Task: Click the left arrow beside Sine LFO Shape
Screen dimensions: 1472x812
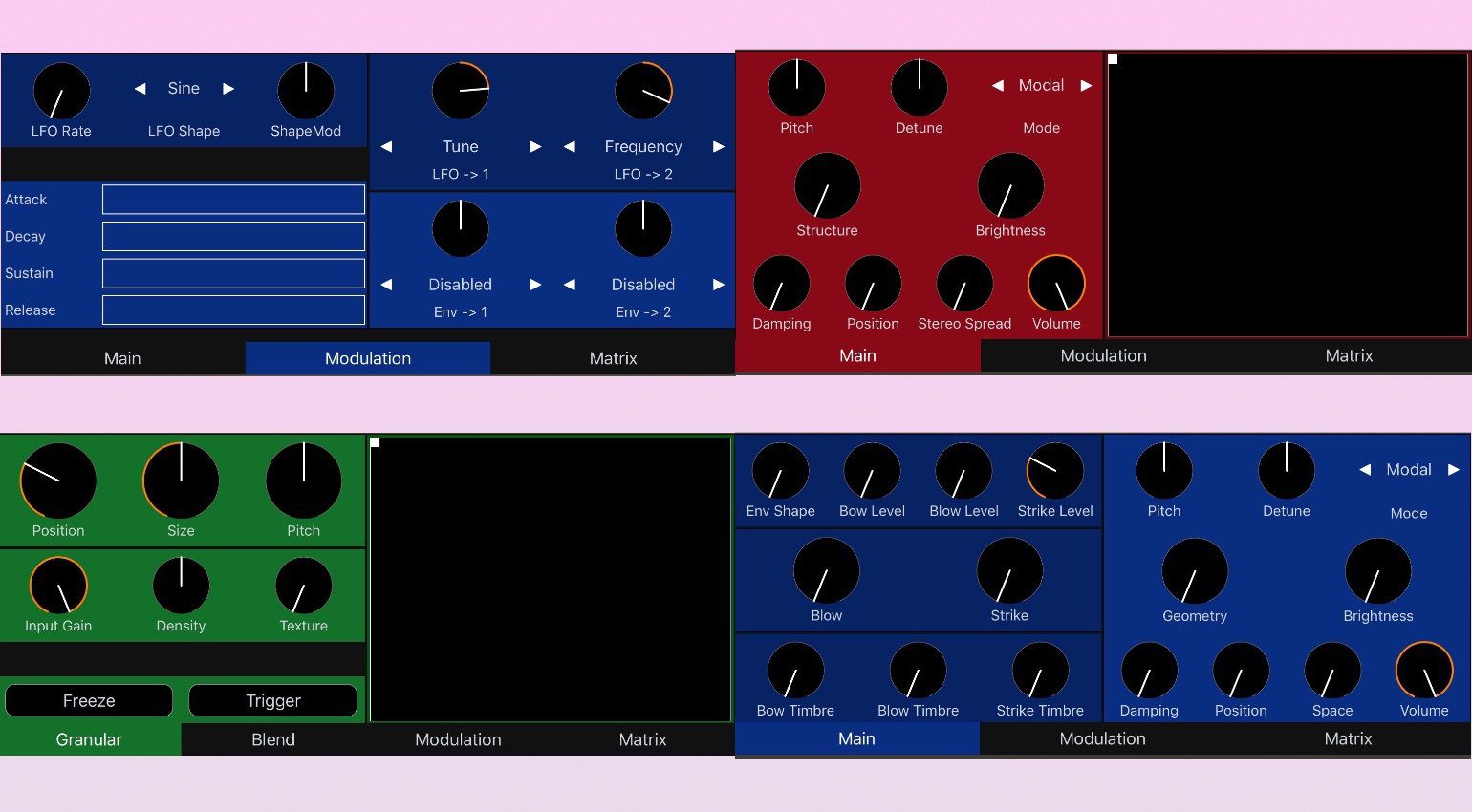Action: point(141,89)
